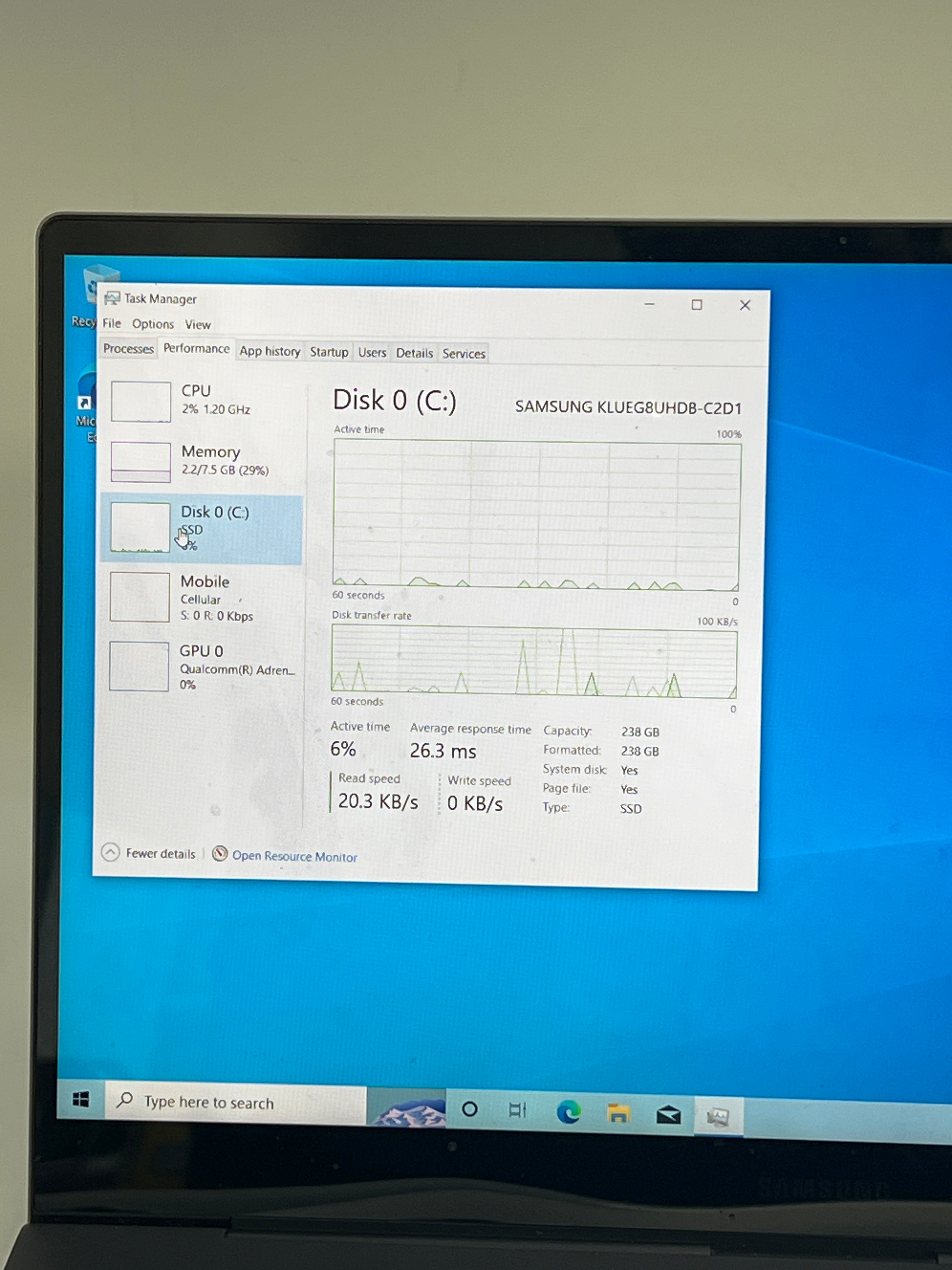Open the View menu
Viewport: 952px width, 1270px height.
pos(198,324)
